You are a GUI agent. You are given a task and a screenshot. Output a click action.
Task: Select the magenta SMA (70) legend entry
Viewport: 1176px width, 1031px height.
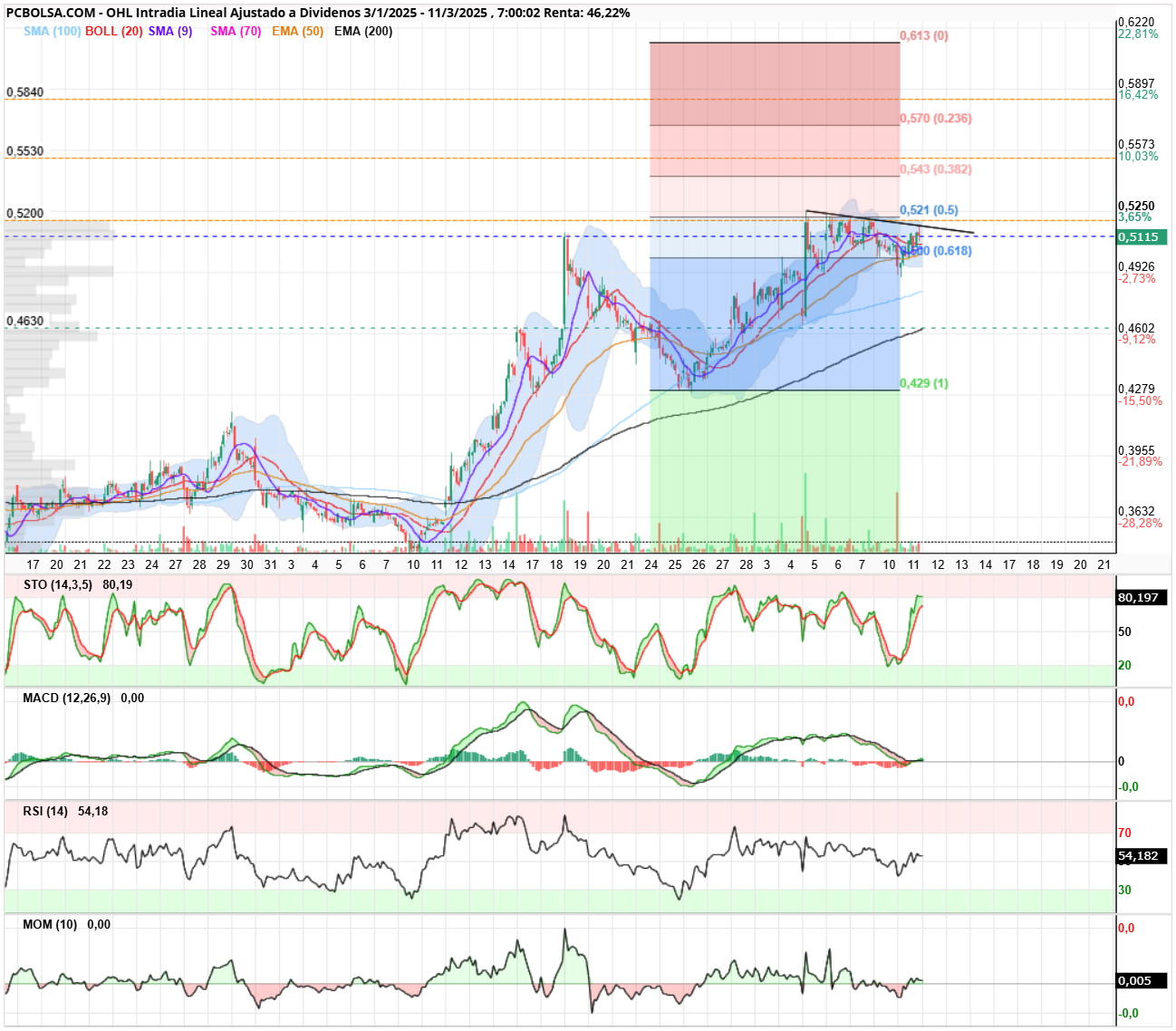click(236, 31)
